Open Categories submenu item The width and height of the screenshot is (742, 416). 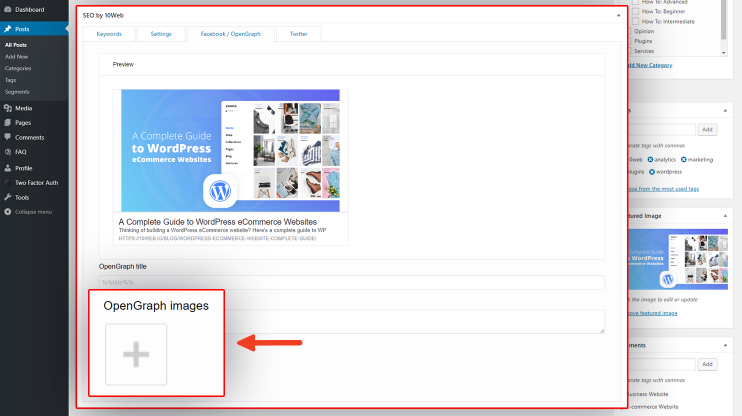(x=18, y=69)
